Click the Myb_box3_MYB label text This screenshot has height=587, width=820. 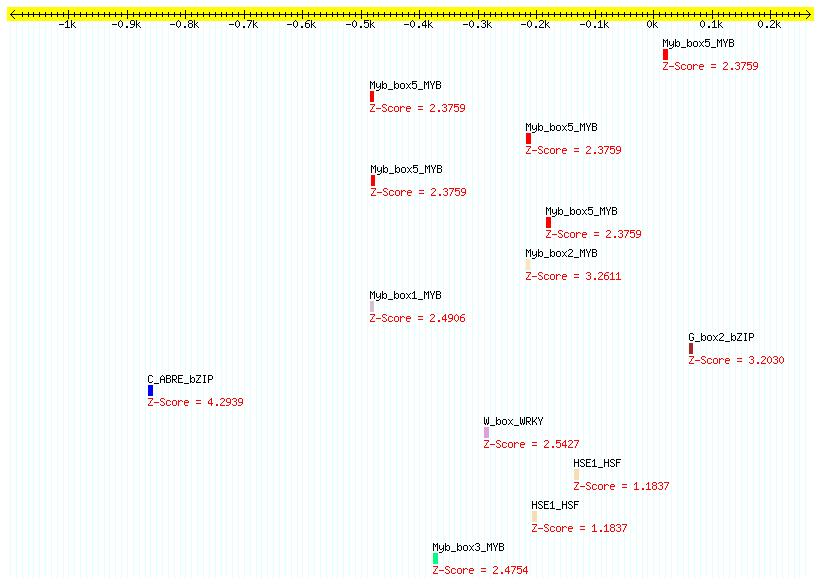(468, 547)
